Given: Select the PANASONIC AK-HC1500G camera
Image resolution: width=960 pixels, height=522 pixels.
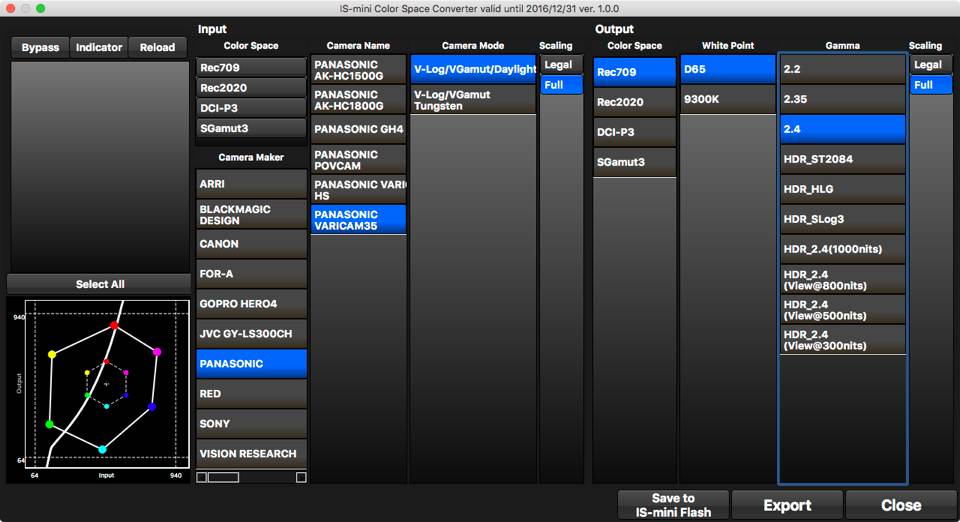Looking at the screenshot, I should click(358, 70).
